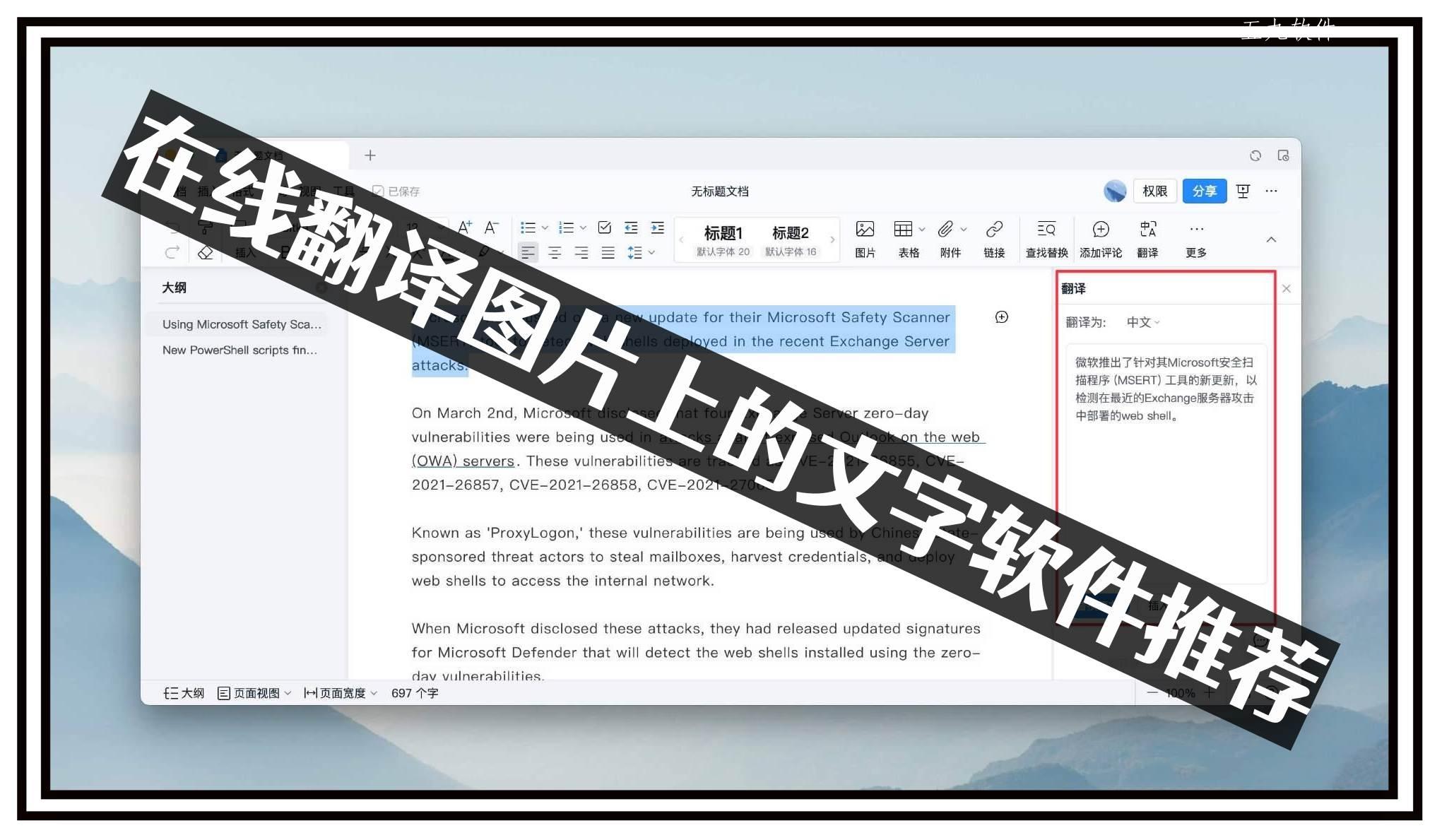Image resolution: width=1442 pixels, height=840 pixels.
Task: Apply a numbered list
Action: pyautogui.click(x=566, y=227)
